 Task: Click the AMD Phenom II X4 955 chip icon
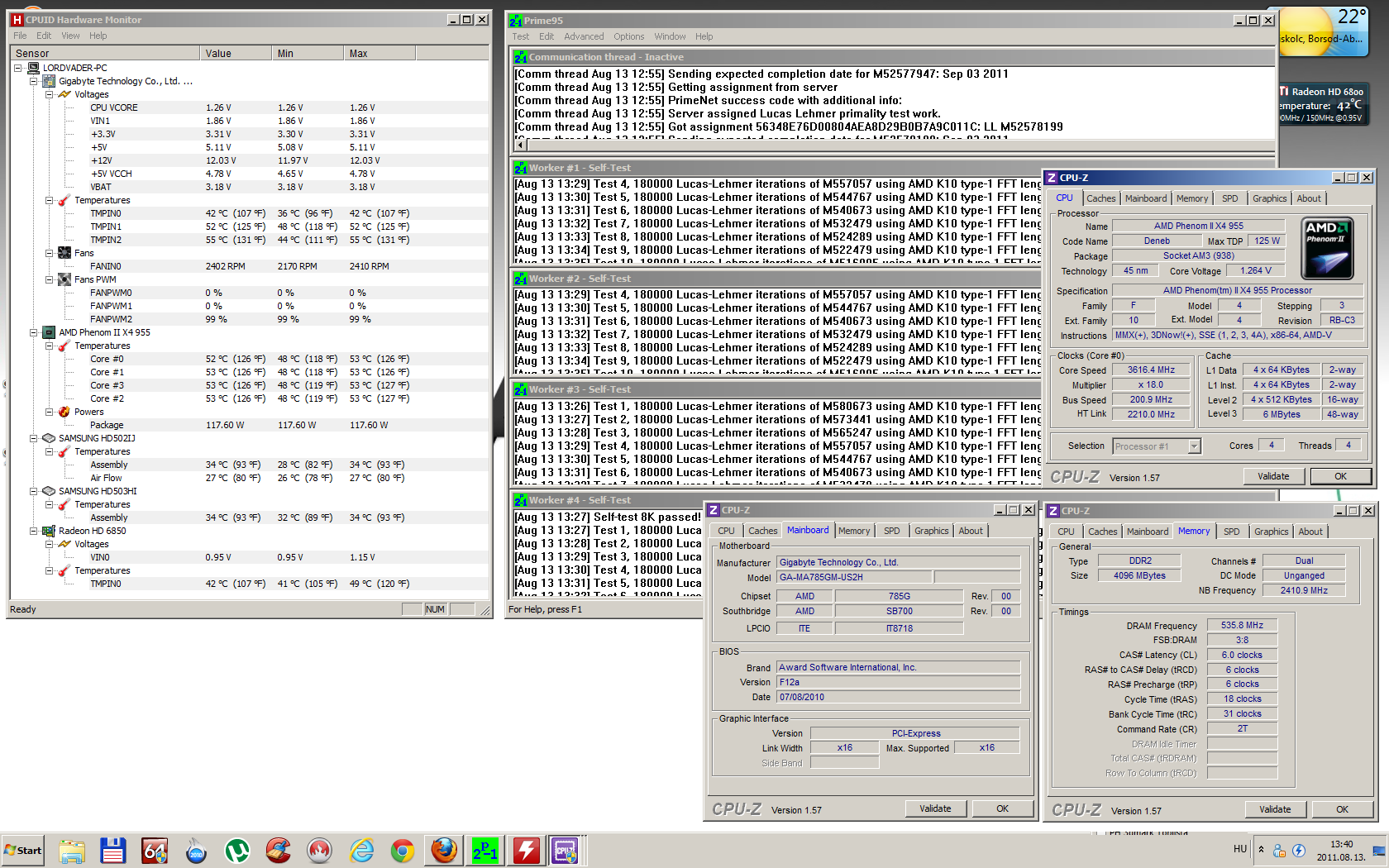[x=49, y=332]
